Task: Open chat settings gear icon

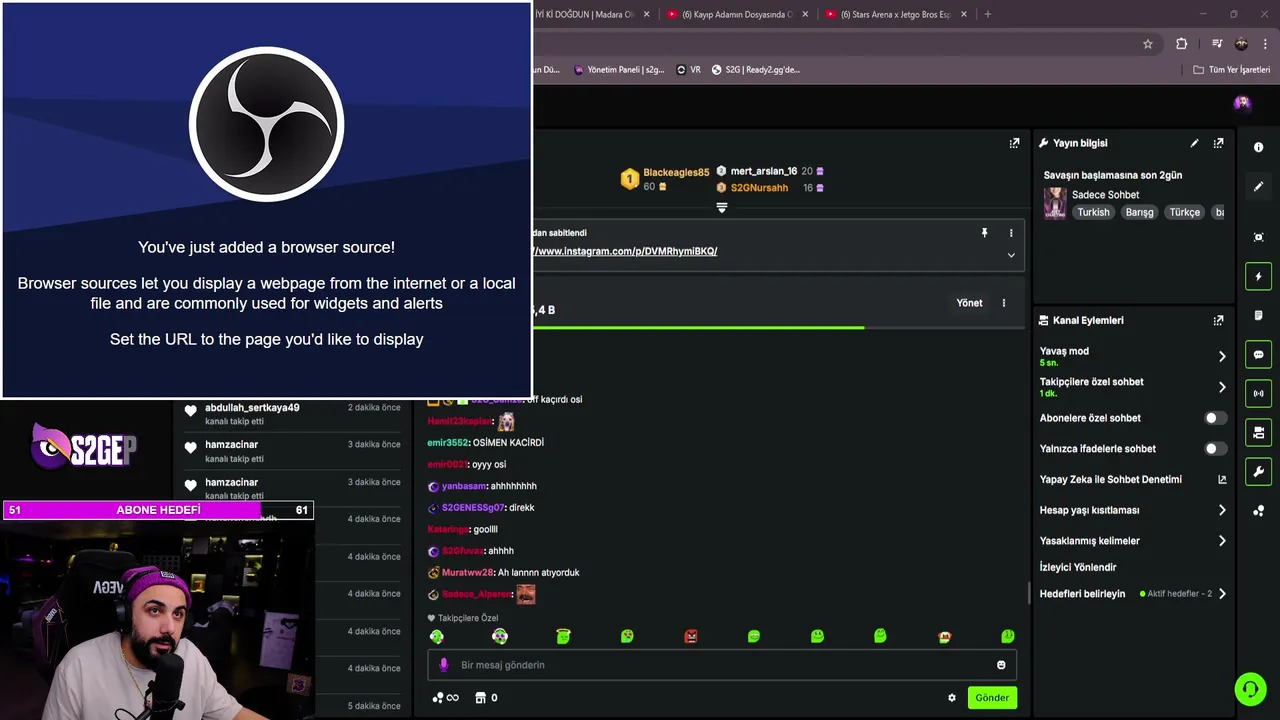Action: 952,698
